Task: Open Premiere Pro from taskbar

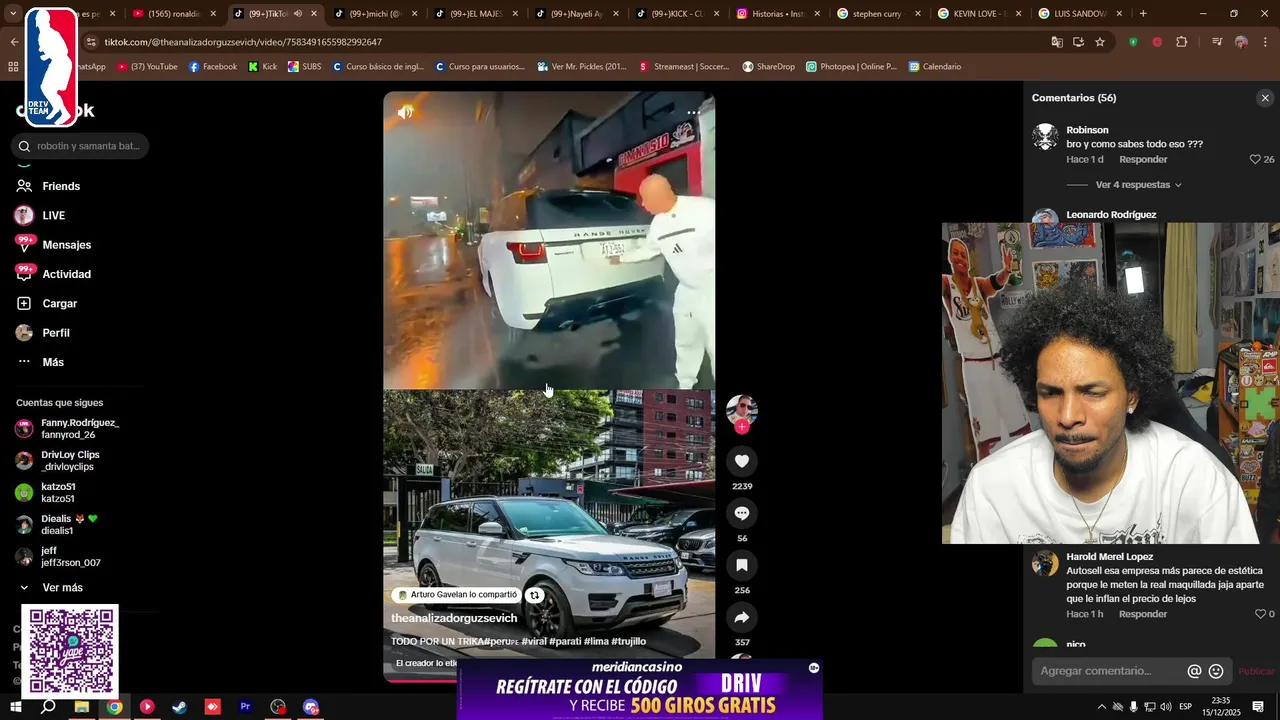Action: click(x=245, y=707)
